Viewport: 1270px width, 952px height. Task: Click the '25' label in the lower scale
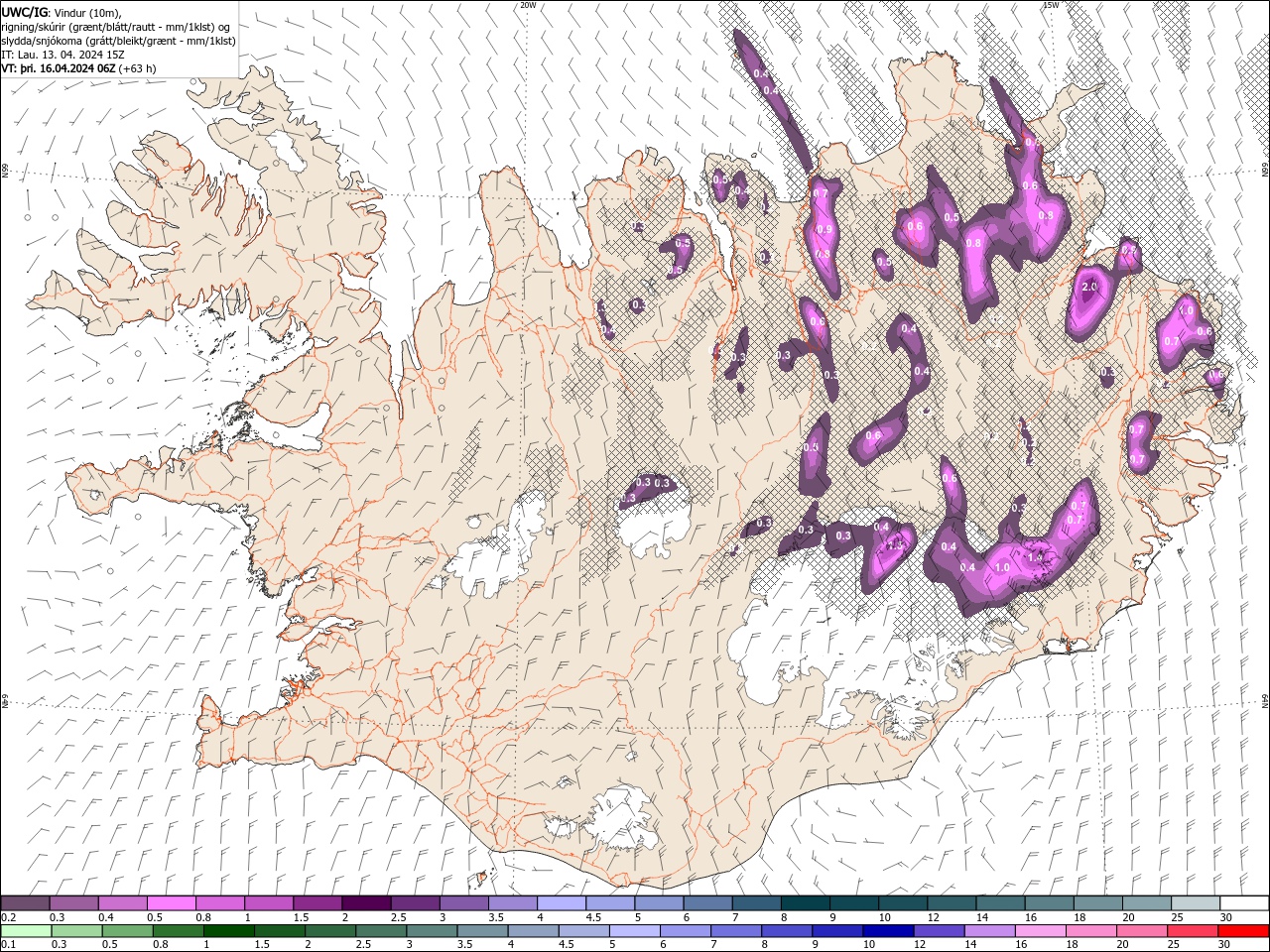point(1175,945)
